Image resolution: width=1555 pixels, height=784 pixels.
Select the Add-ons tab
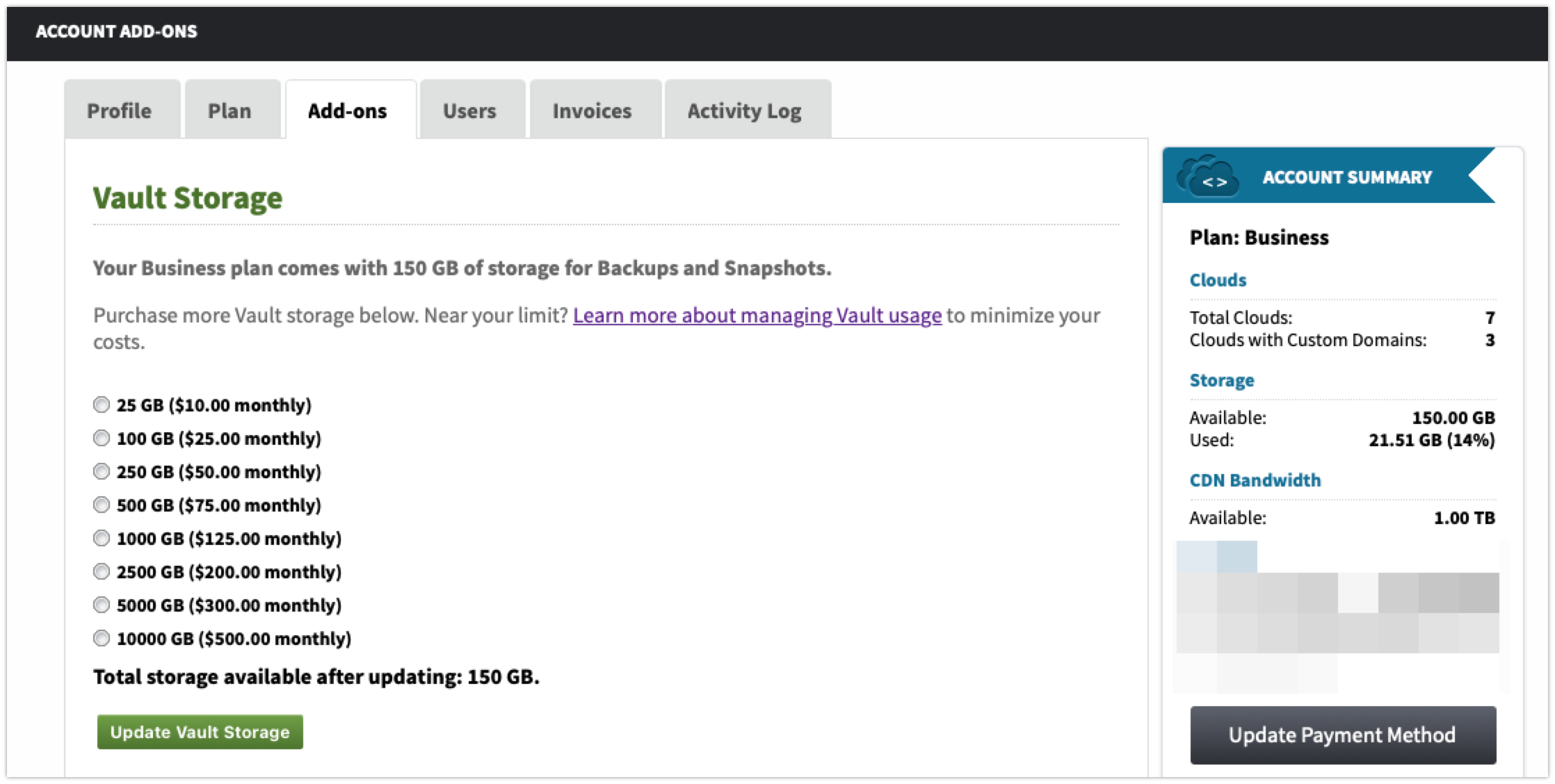pos(350,110)
